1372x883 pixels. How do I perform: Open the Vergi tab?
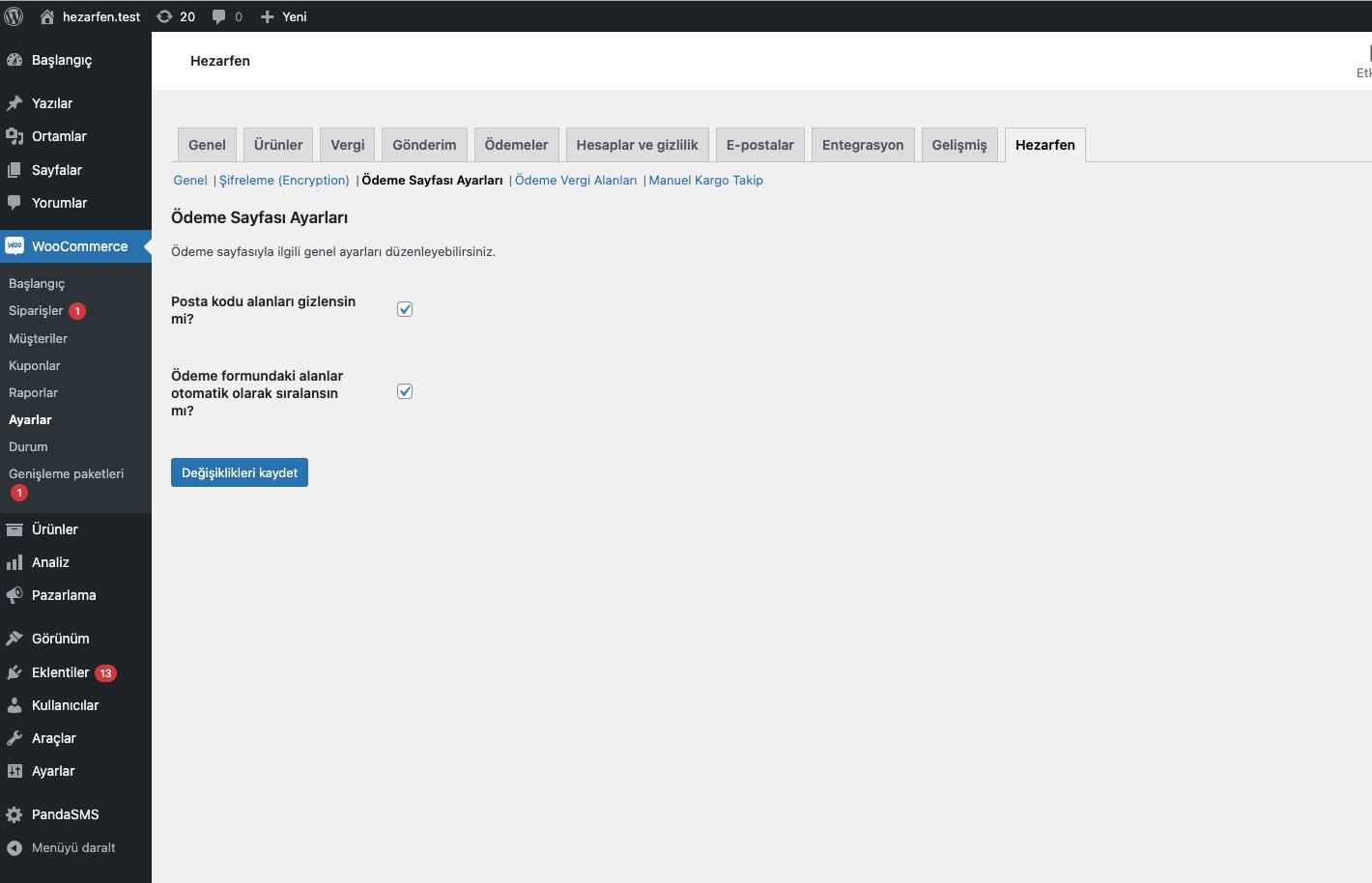[348, 145]
